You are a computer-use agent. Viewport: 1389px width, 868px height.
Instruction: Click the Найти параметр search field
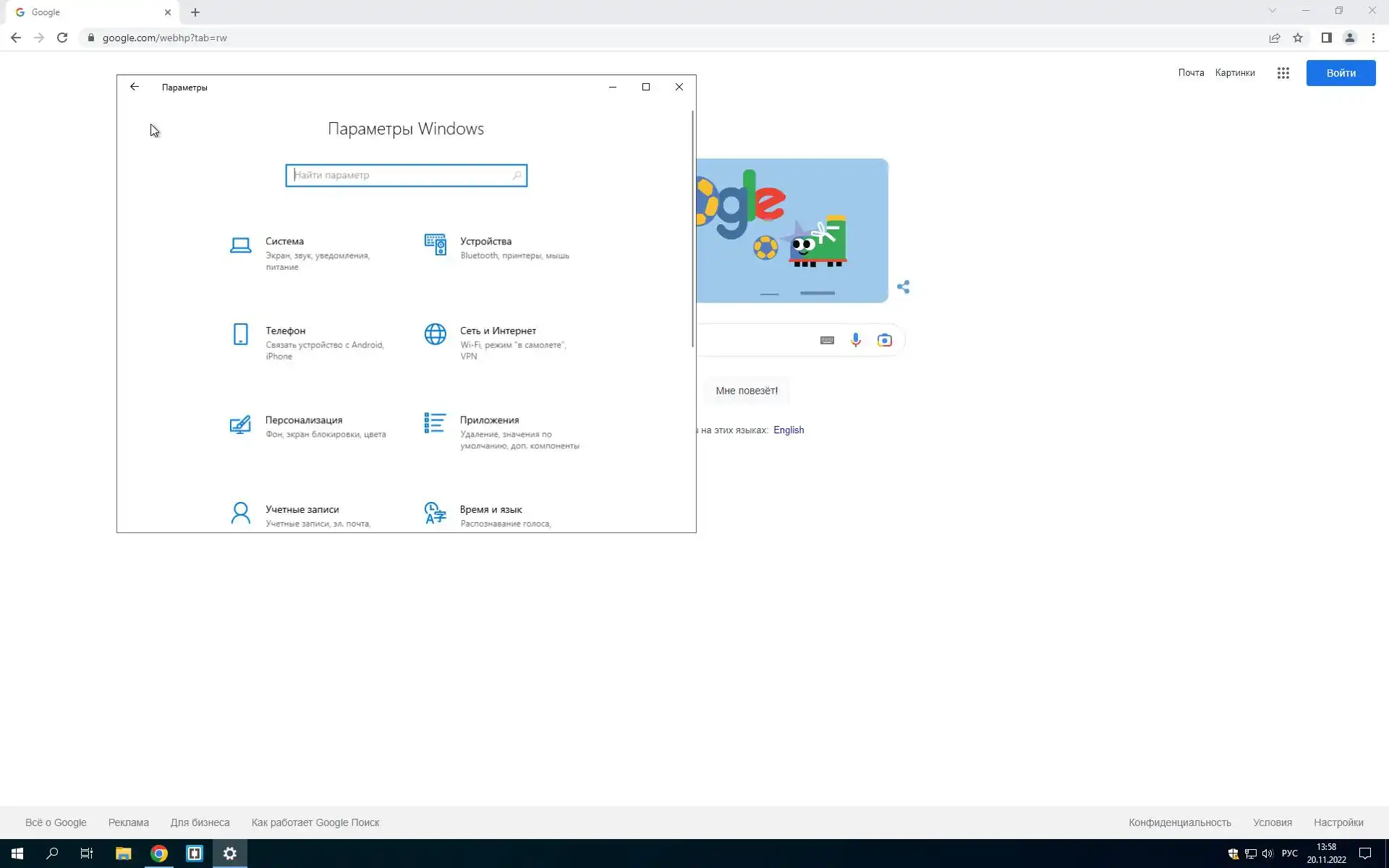[402, 176]
